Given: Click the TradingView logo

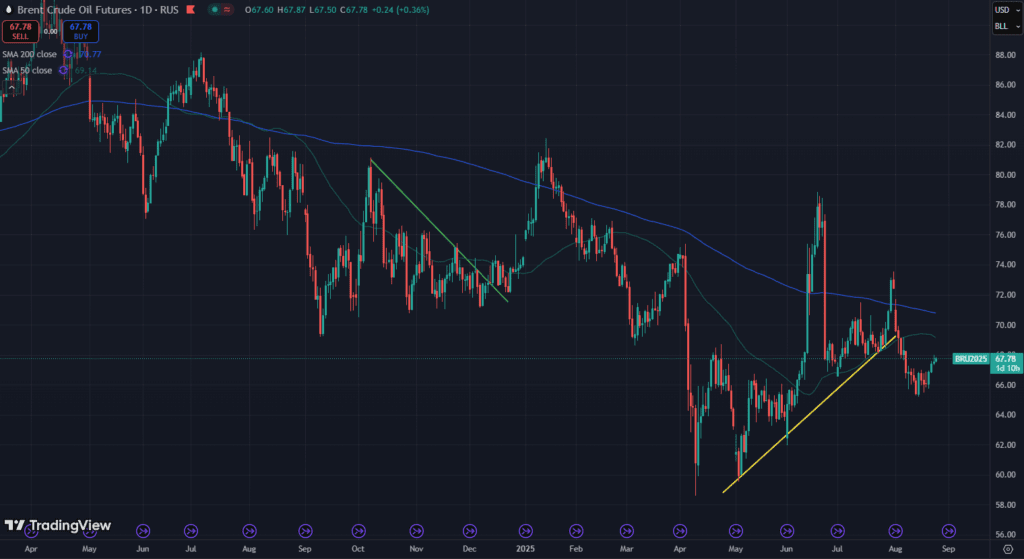Looking at the screenshot, I should [x=56, y=526].
